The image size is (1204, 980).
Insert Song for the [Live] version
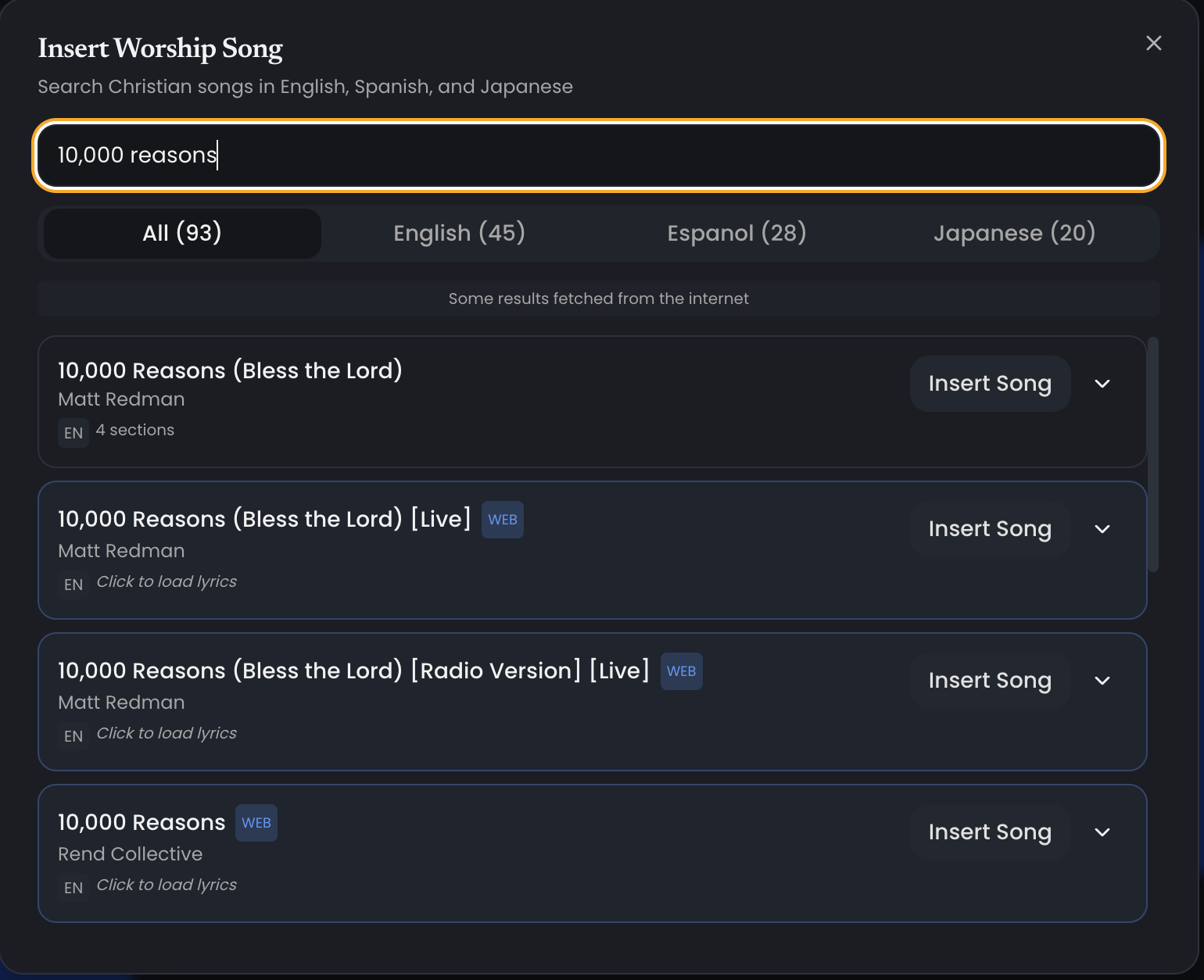click(990, 529)
